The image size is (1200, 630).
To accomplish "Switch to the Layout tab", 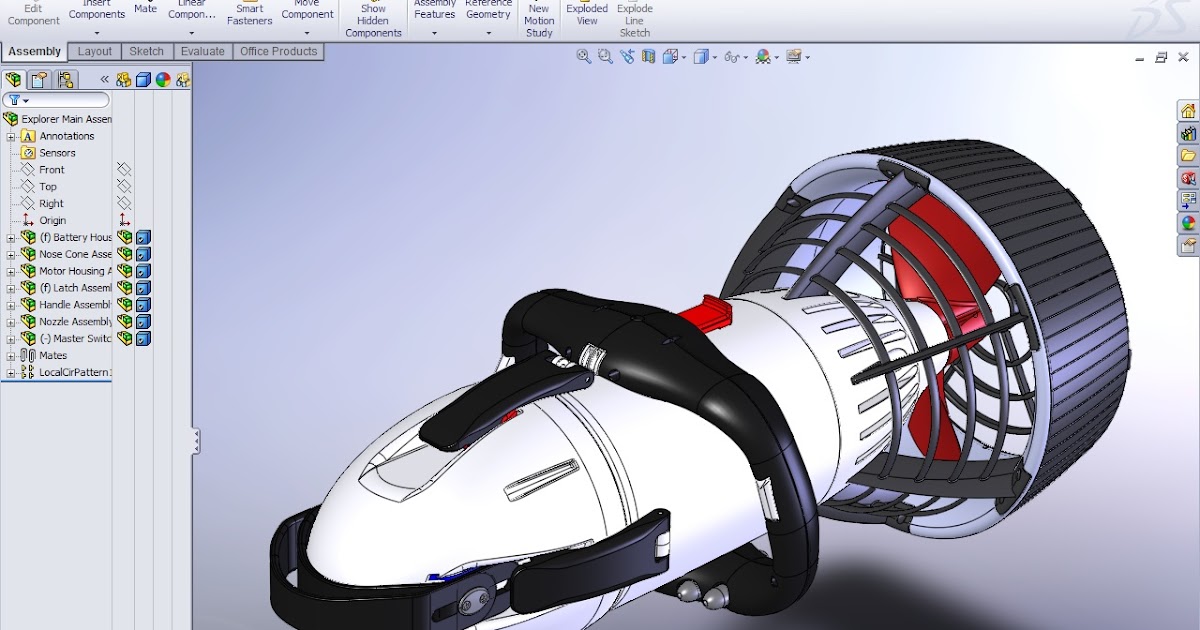I will [x=95, y=51].
